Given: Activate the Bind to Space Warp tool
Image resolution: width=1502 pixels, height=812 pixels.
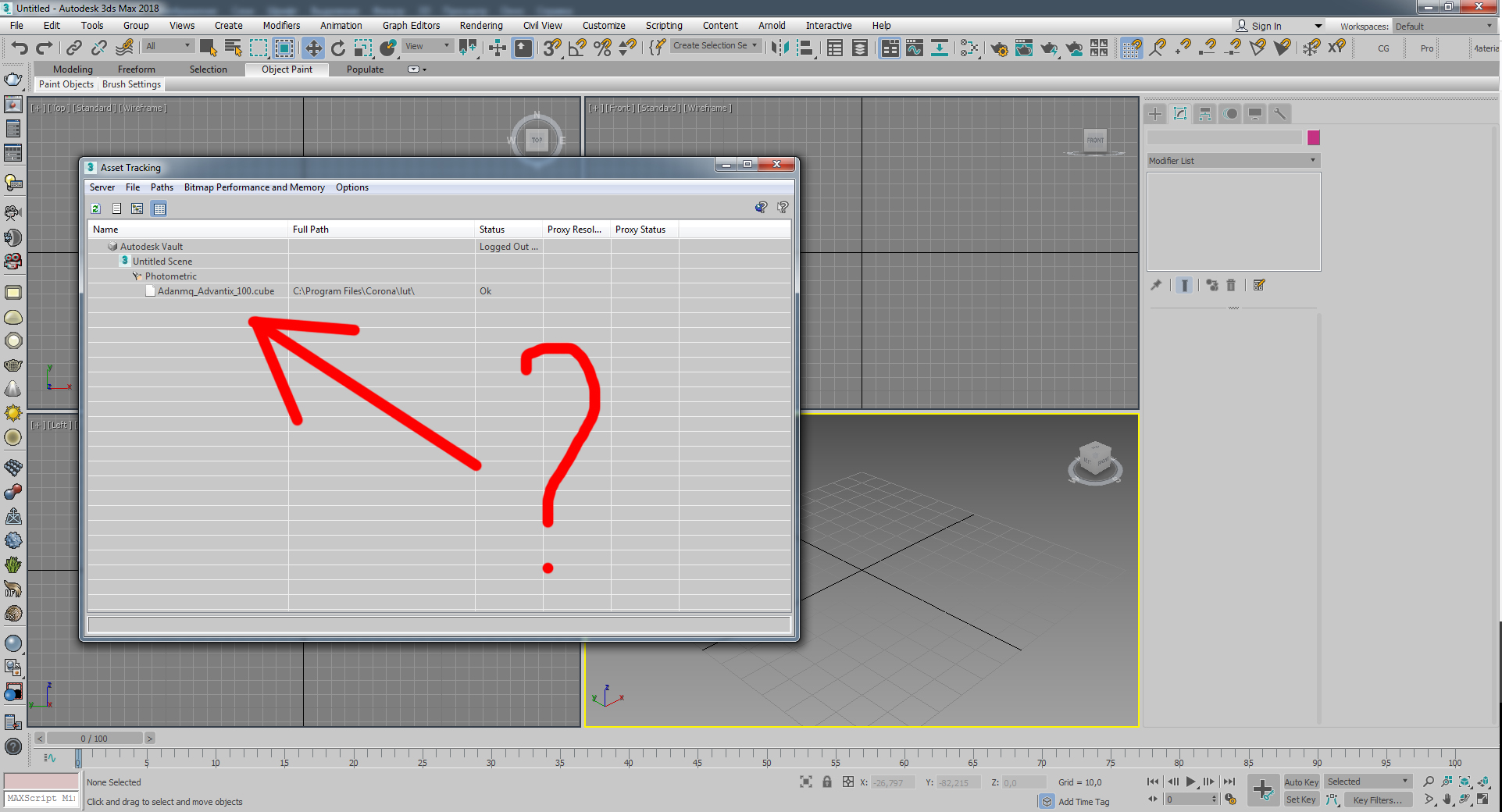Looking at the screenshot, I should 124,48.
